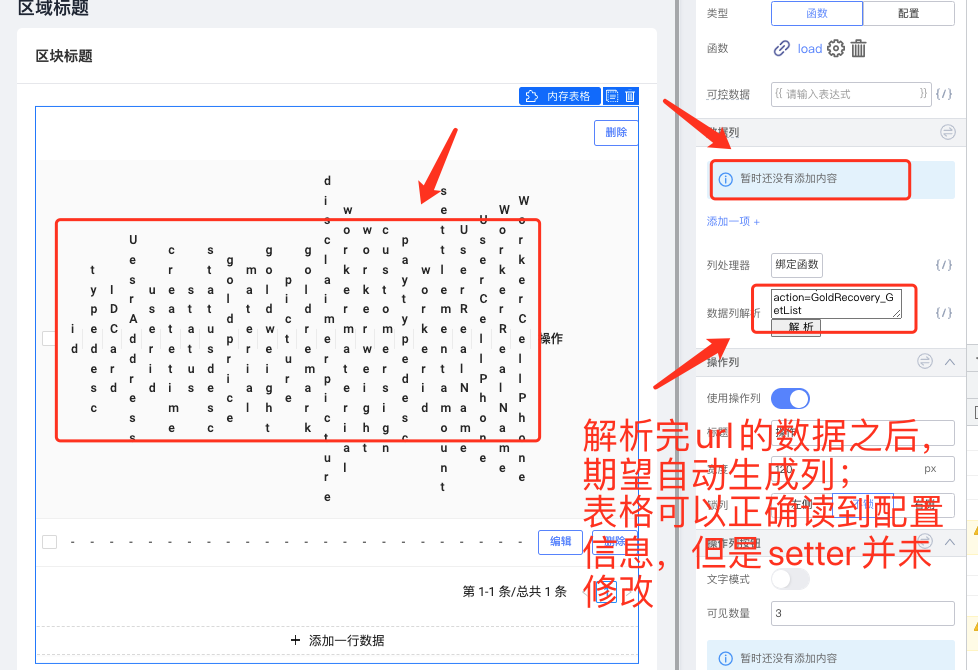This screenshot has height=670, width=978.
Task: Click the info icon in 数据列 empty notice
Action: click(x=725, y=180)
